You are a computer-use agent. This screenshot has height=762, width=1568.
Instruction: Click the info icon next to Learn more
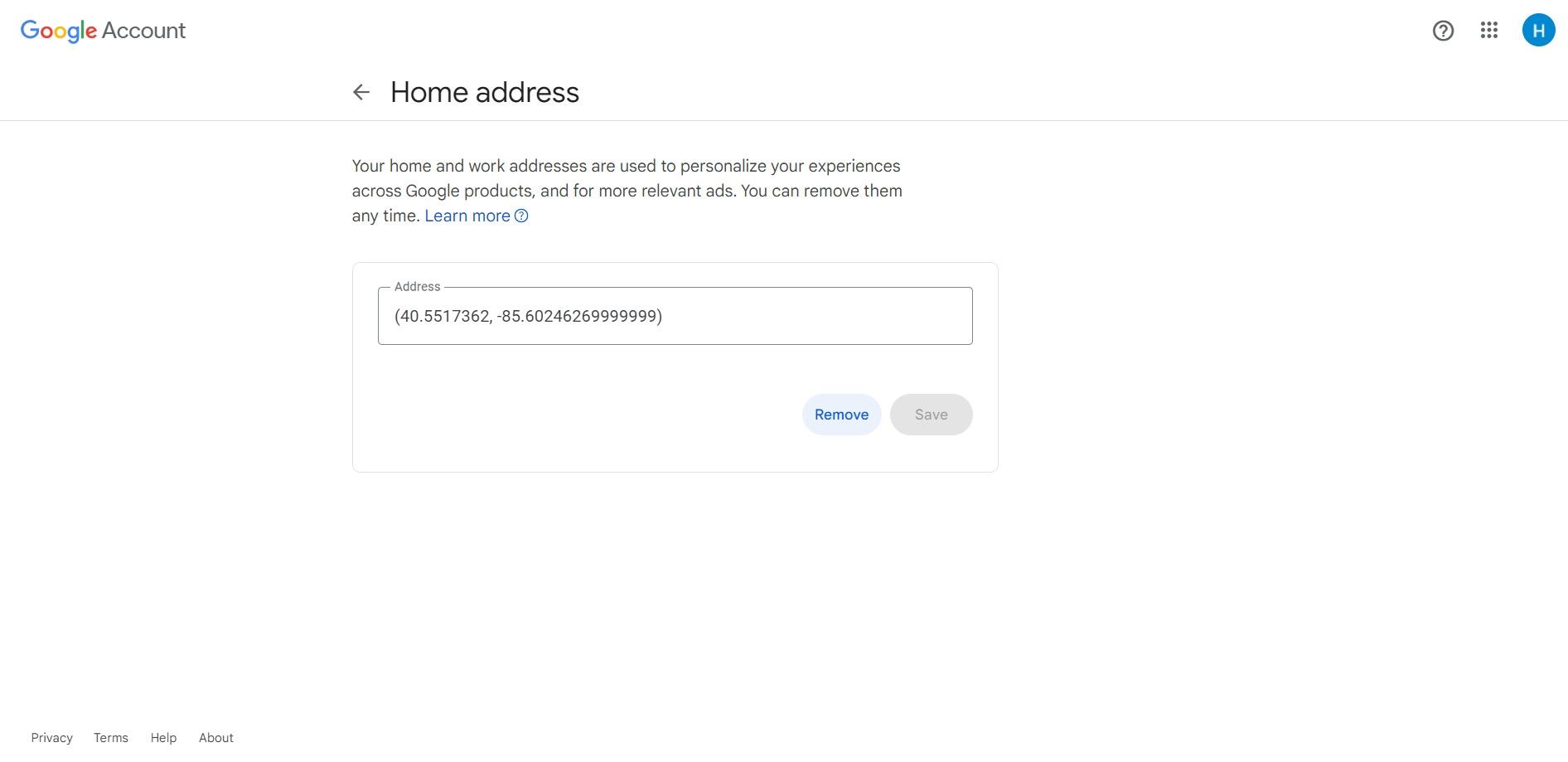(521, 216)
